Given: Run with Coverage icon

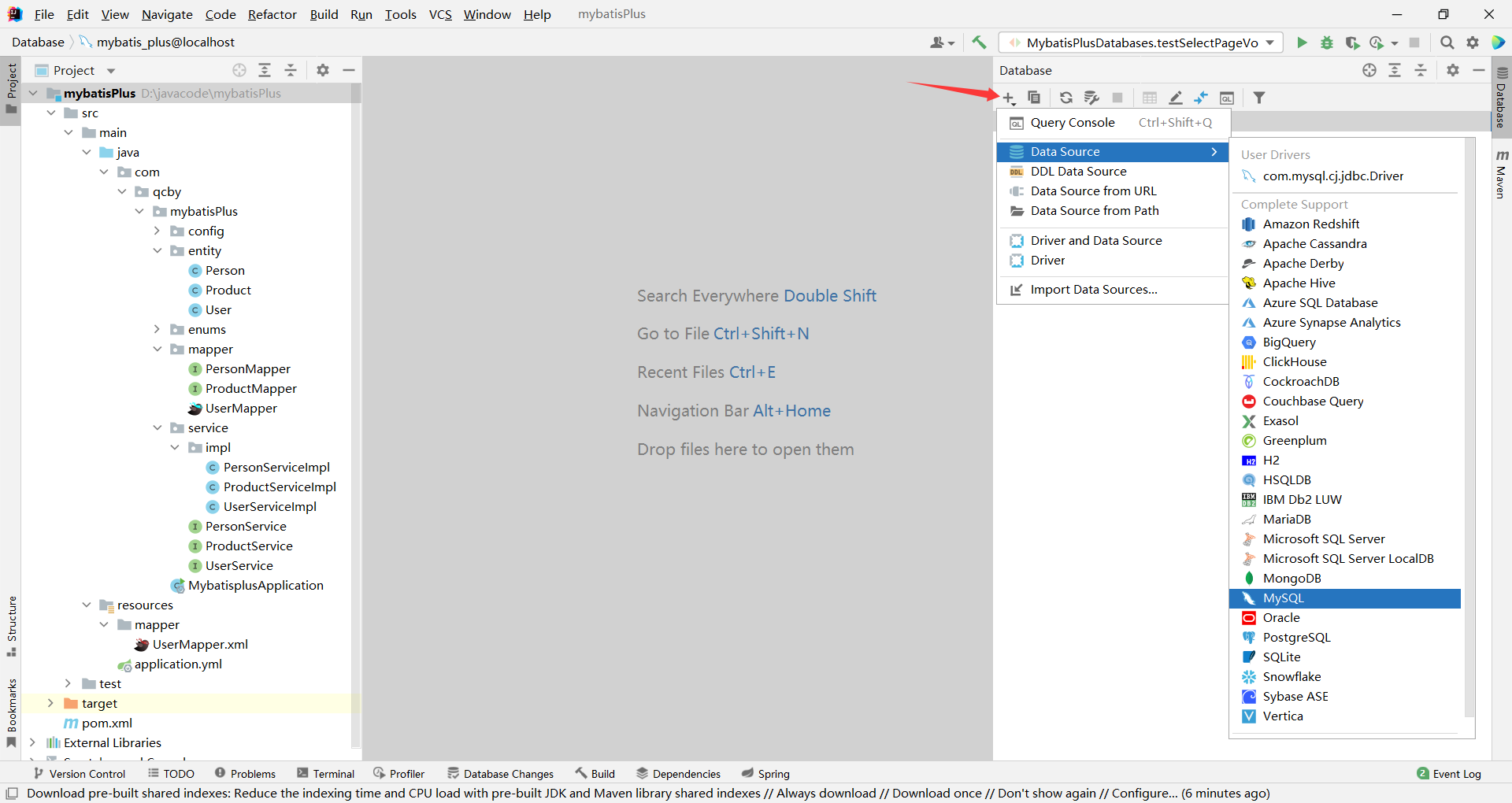Looking at the screenshot, I should [x=1352, y=43].
